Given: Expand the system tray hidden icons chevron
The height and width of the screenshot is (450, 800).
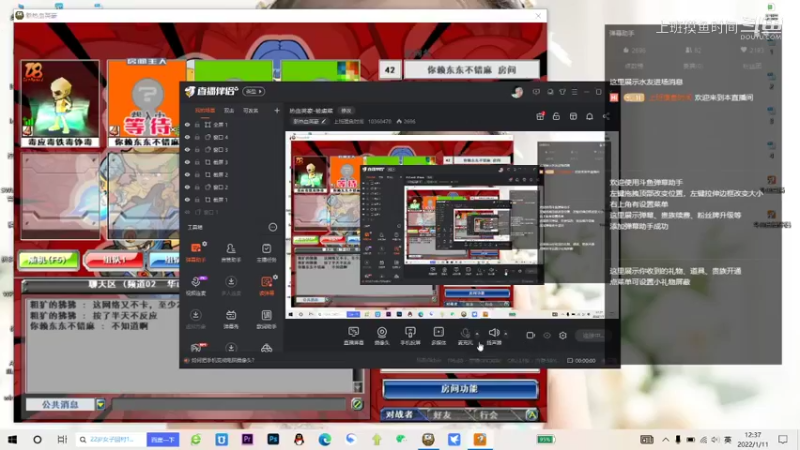Looking at the screenshot, I should pos(665,439).
